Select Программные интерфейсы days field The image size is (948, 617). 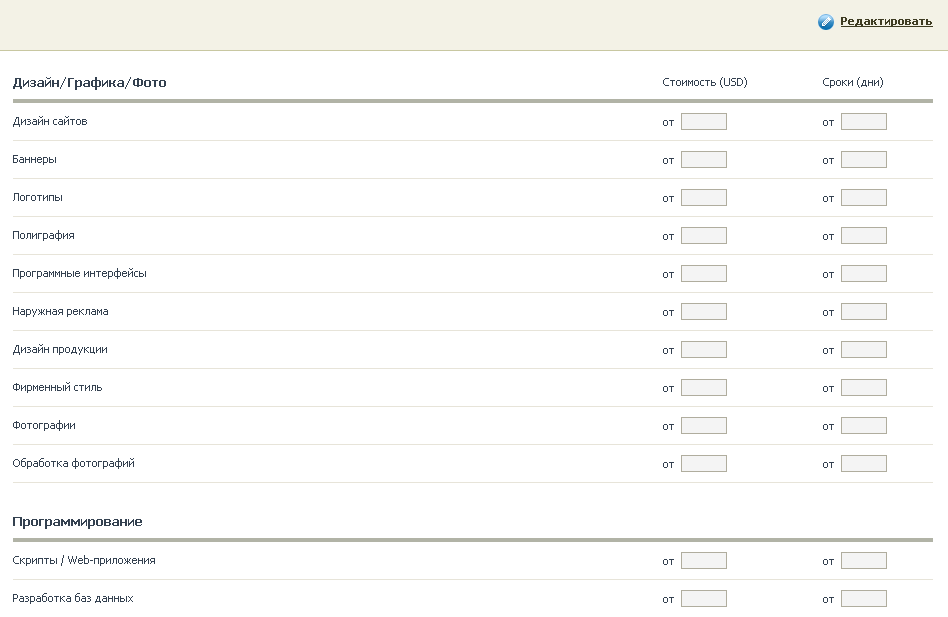[x=864, y=274]
